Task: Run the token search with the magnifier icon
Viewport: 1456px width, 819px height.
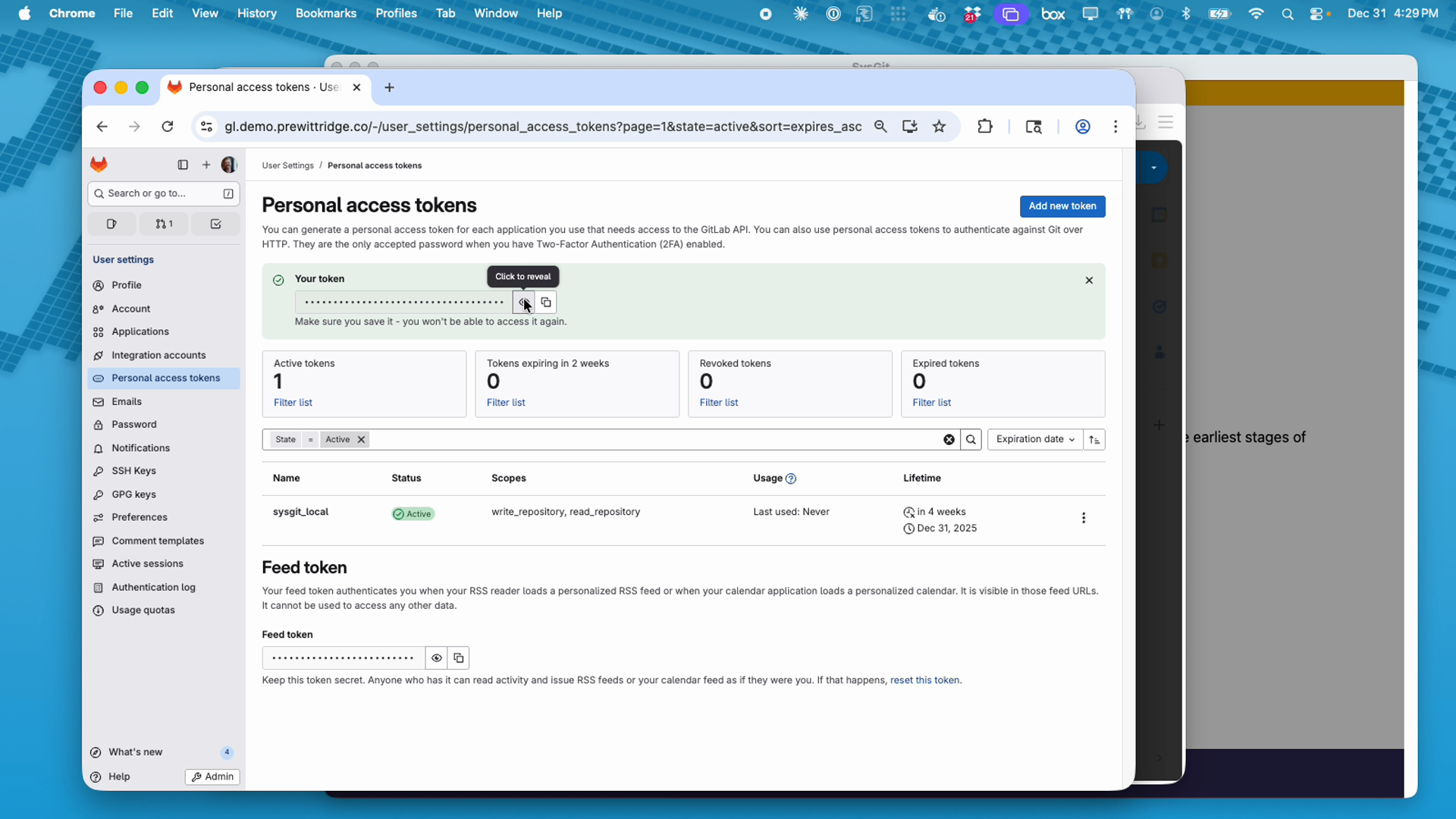Action: (x=971, y=440)
